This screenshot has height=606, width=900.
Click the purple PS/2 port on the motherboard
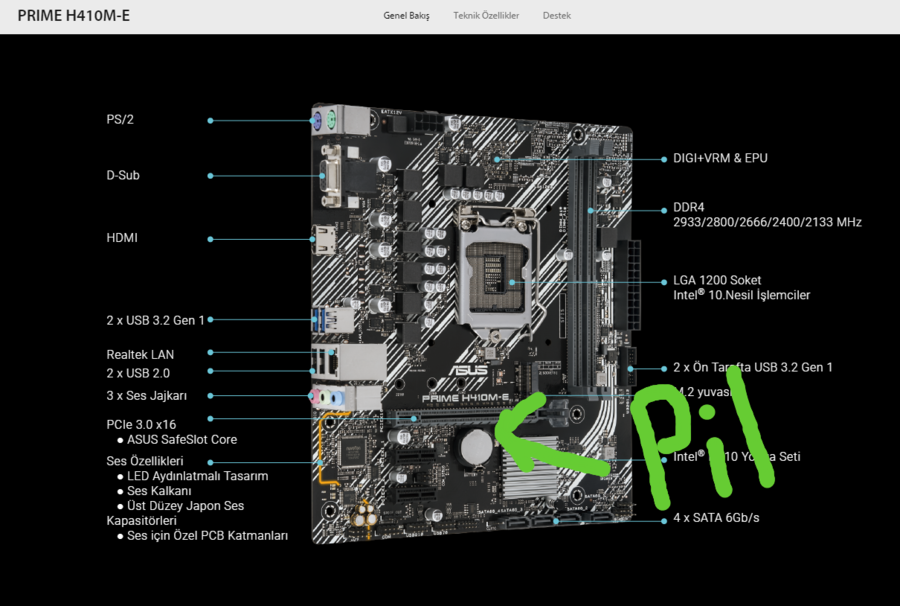pos(316,121)
